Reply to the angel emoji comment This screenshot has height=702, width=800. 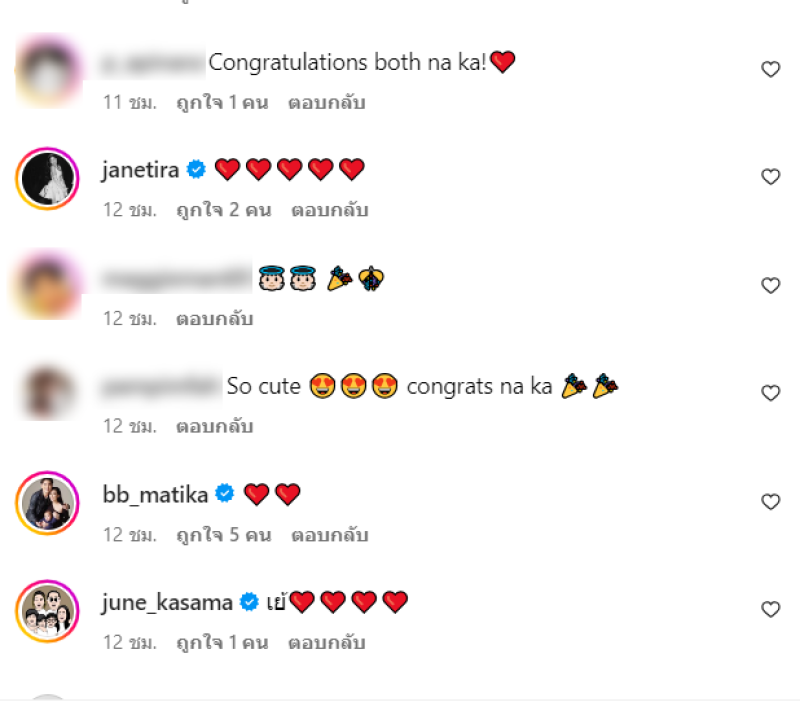pyautogui.click(x=215, y=319)
